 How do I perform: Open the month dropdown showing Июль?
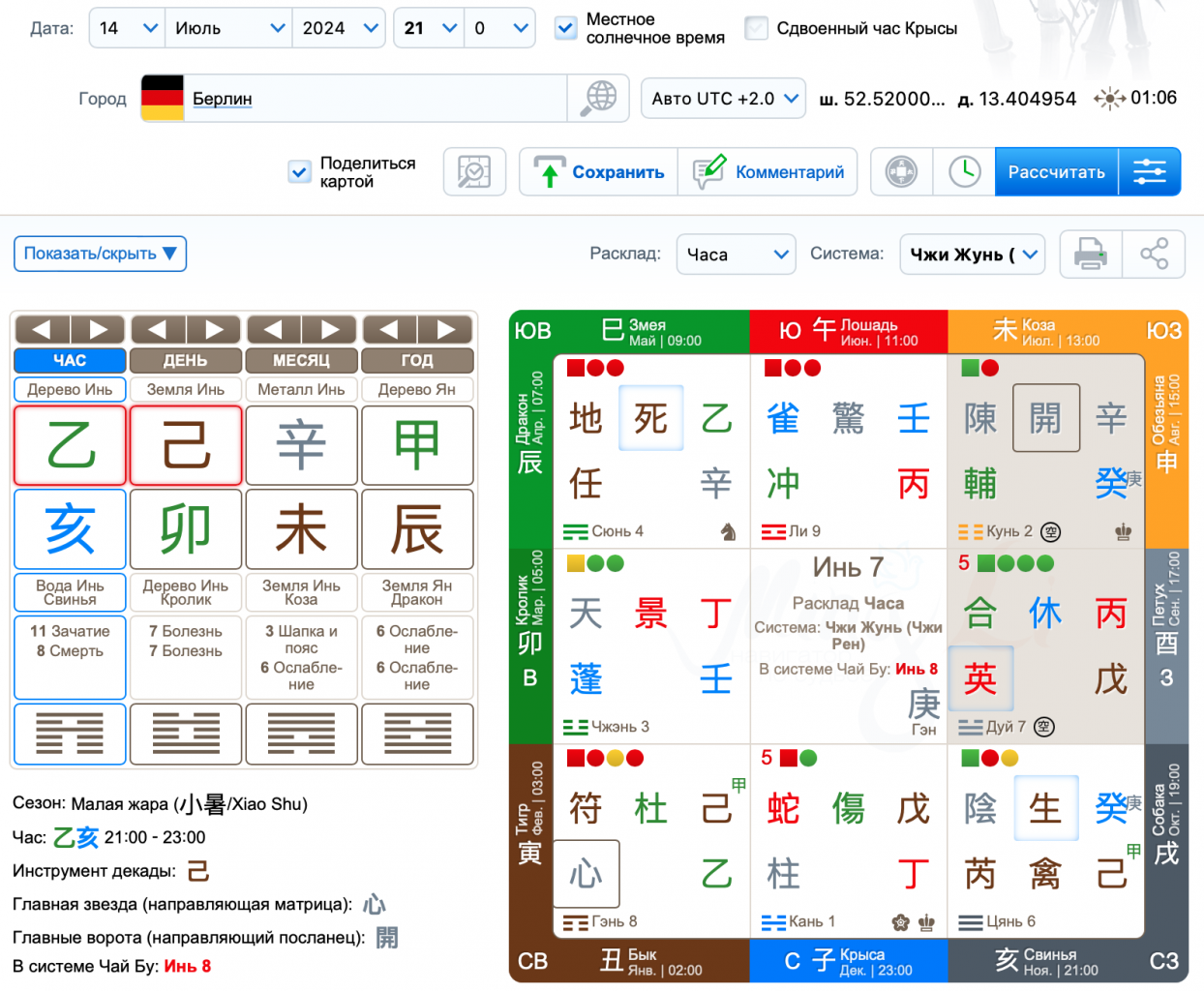[x=227, y=28]
